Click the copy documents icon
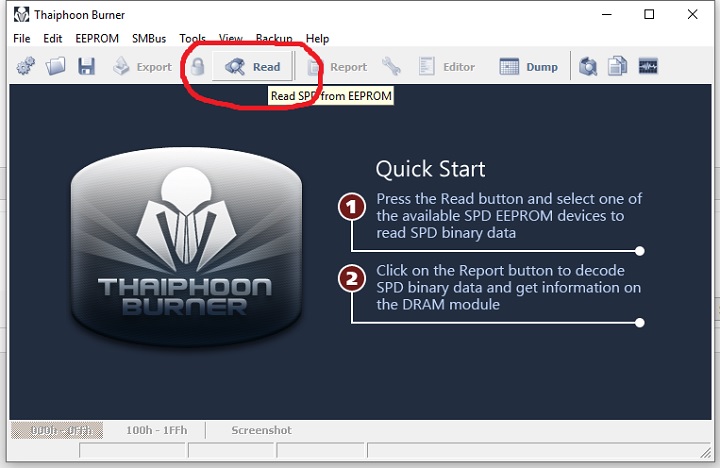 [x=618, y=67]
